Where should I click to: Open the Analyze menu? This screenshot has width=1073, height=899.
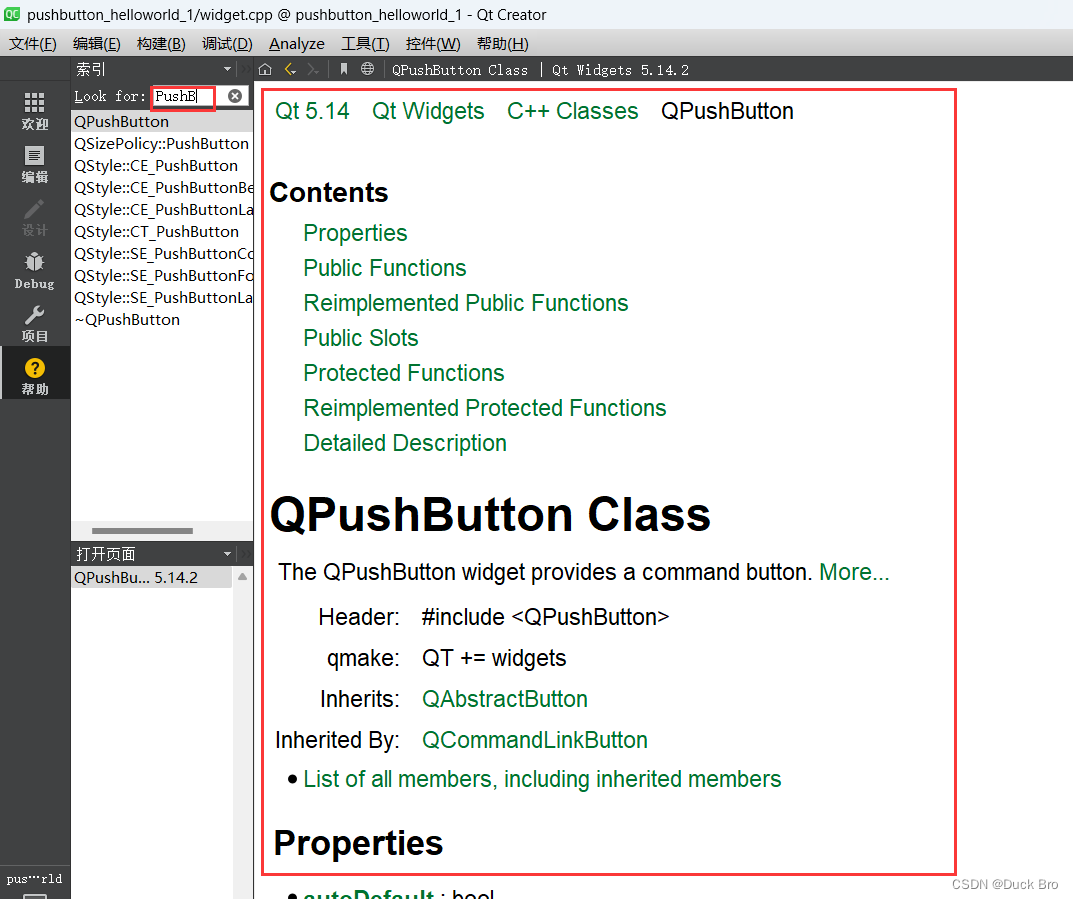(x=296, y=44)
